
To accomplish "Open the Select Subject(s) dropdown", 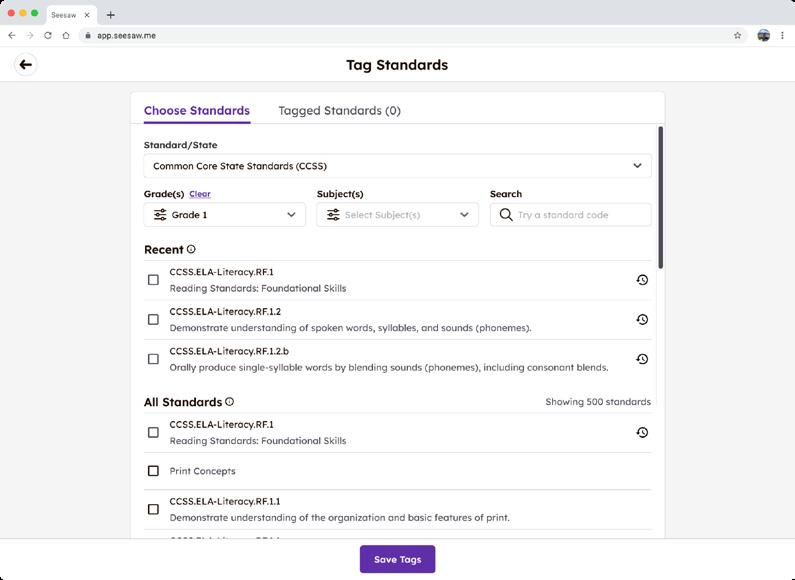I will [397, 215].
